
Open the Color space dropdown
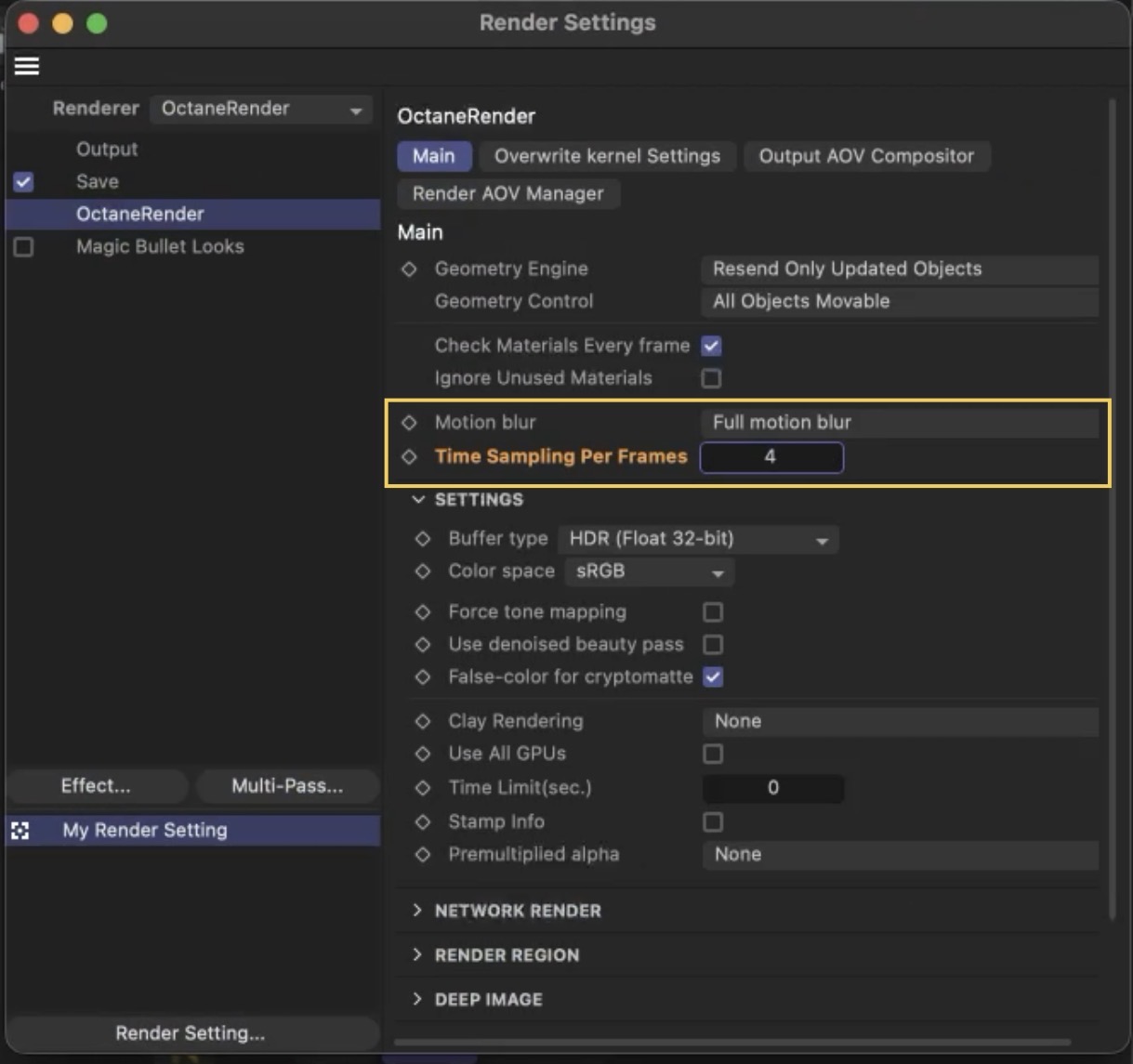[x=649, y=571]
